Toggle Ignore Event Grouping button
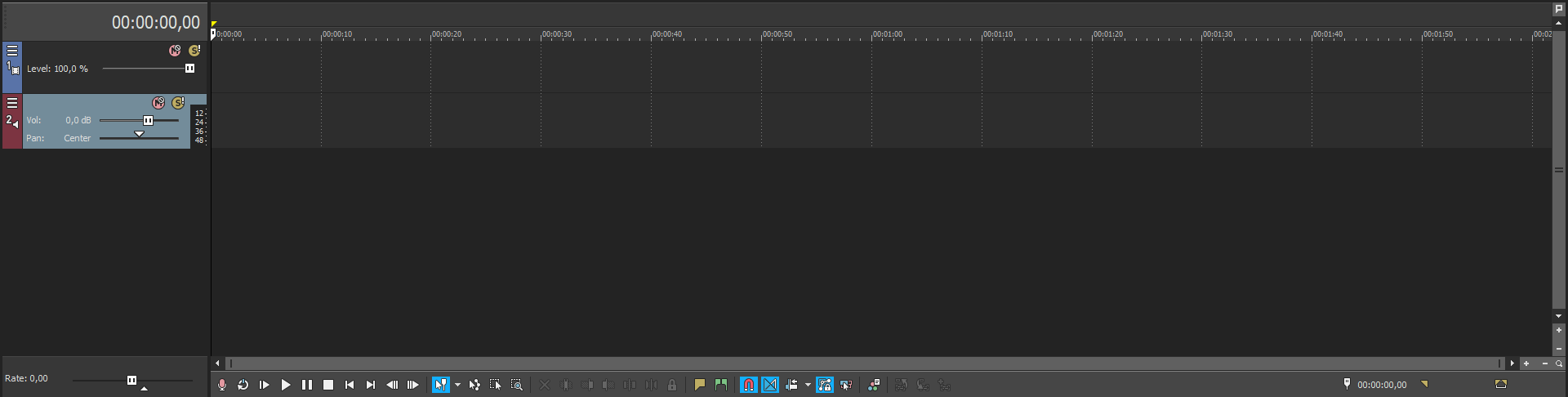 [x=846, y=385]
